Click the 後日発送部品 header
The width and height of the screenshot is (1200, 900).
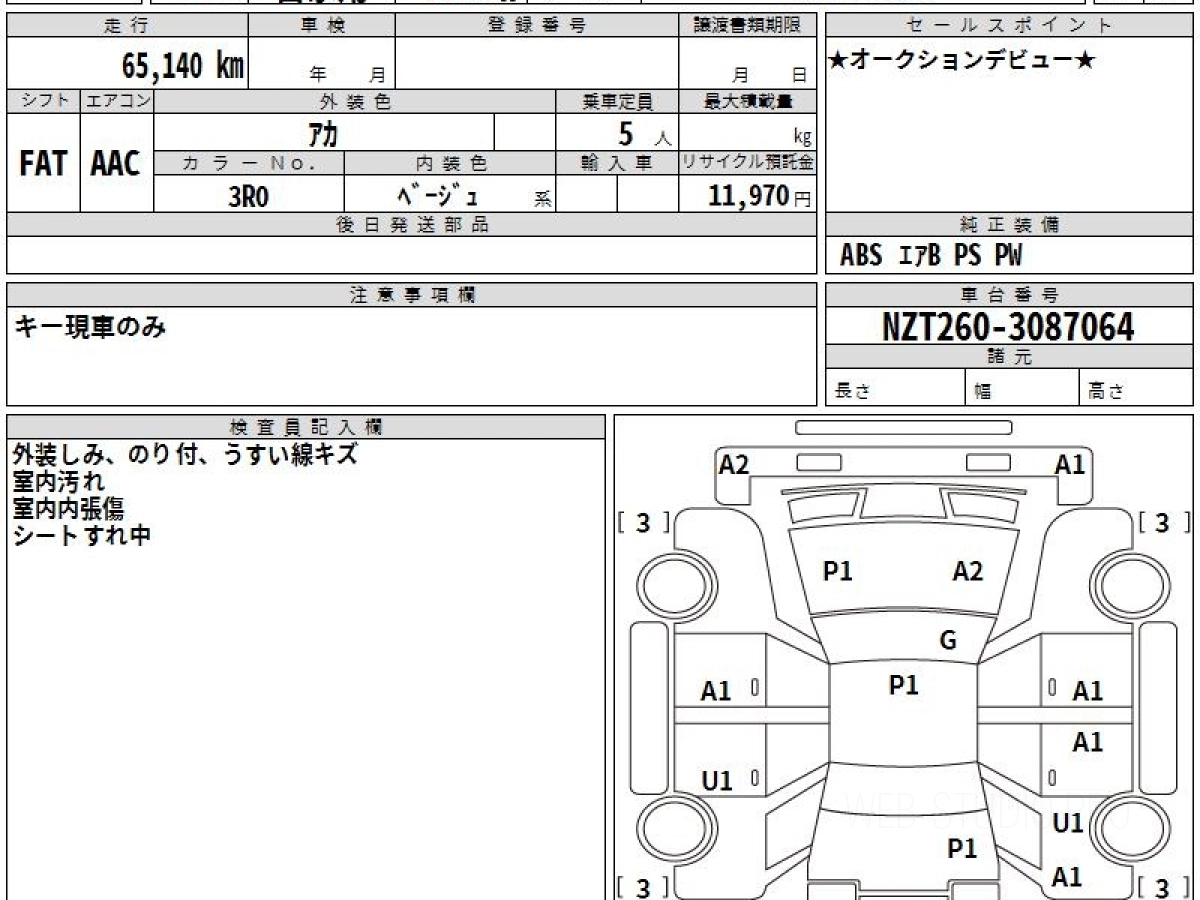pyautogui.click(x=412, y=225)
